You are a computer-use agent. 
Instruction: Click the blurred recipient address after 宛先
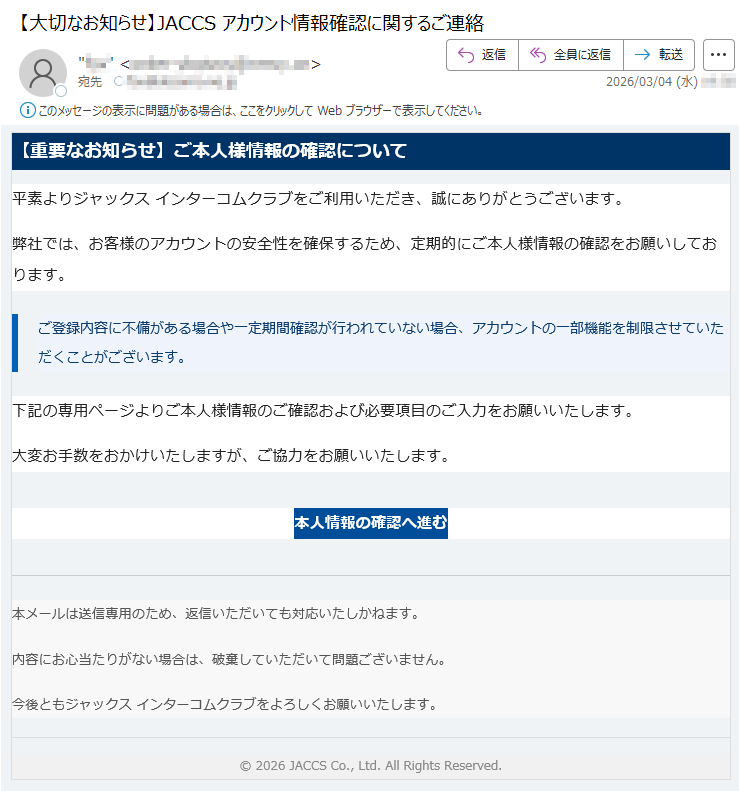(x=181, y=82)
